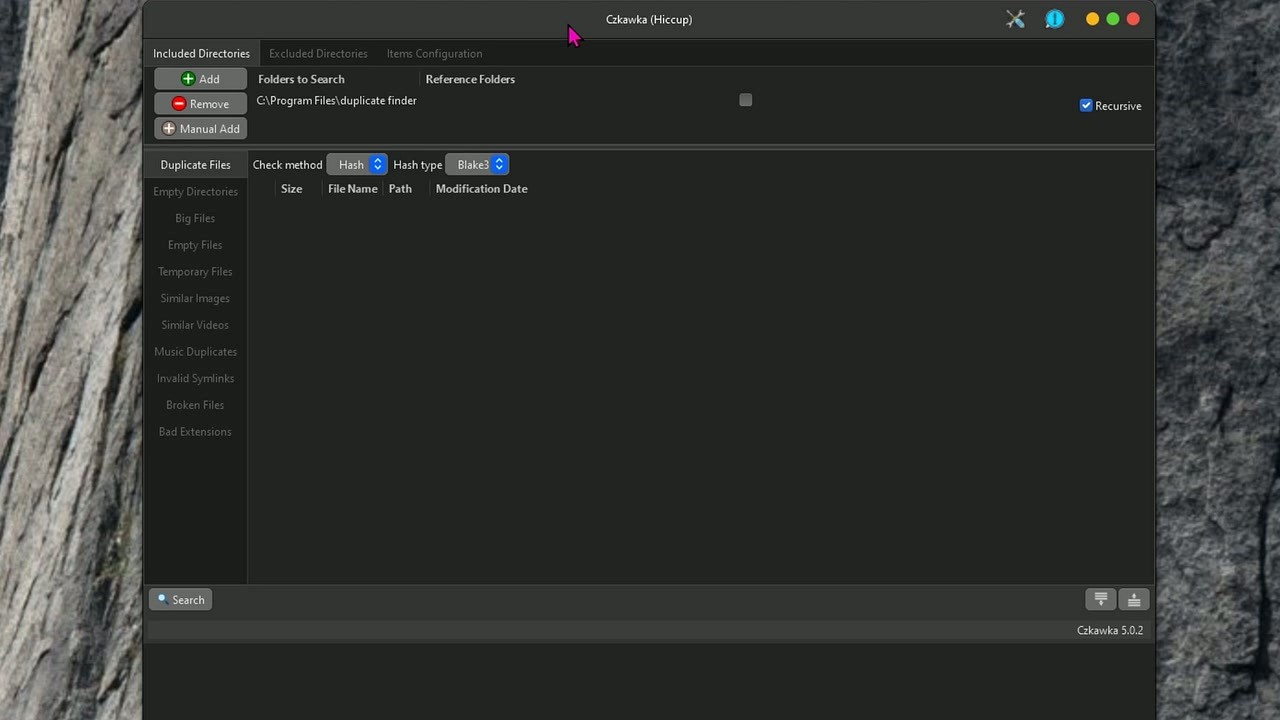This screenshot has height=720, width=1280.
Task: Open the Settings wrench icon
Action: [x=1015, y=19]
